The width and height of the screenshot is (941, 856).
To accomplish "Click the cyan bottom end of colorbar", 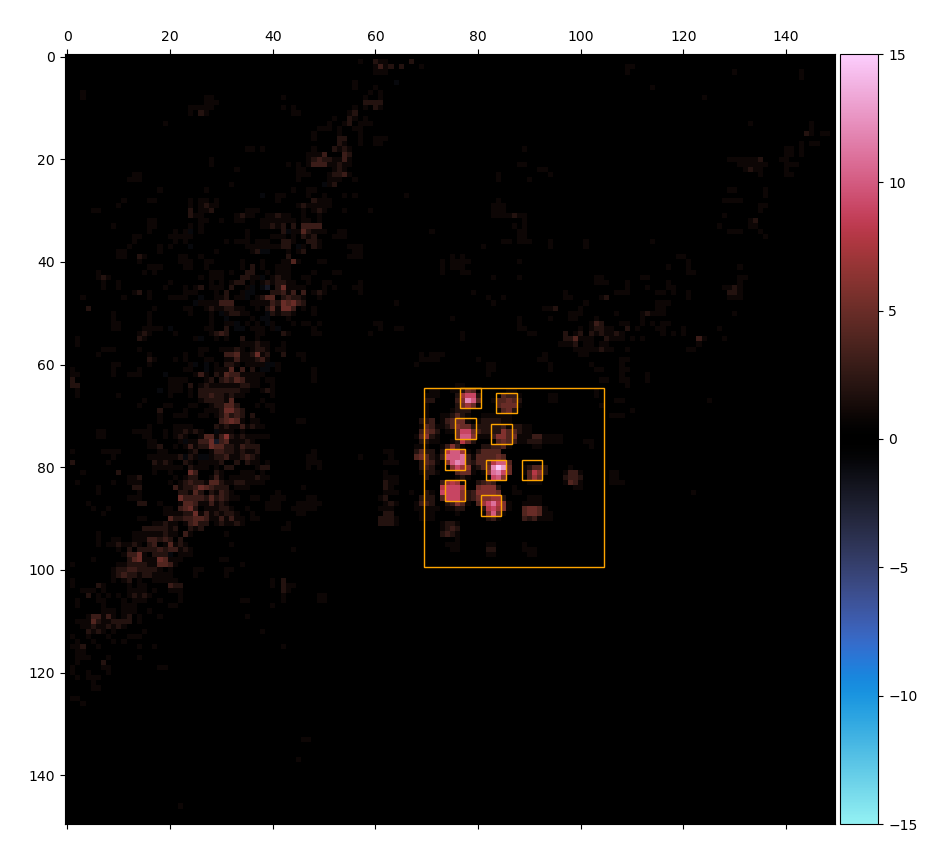I will pos(858,819).
